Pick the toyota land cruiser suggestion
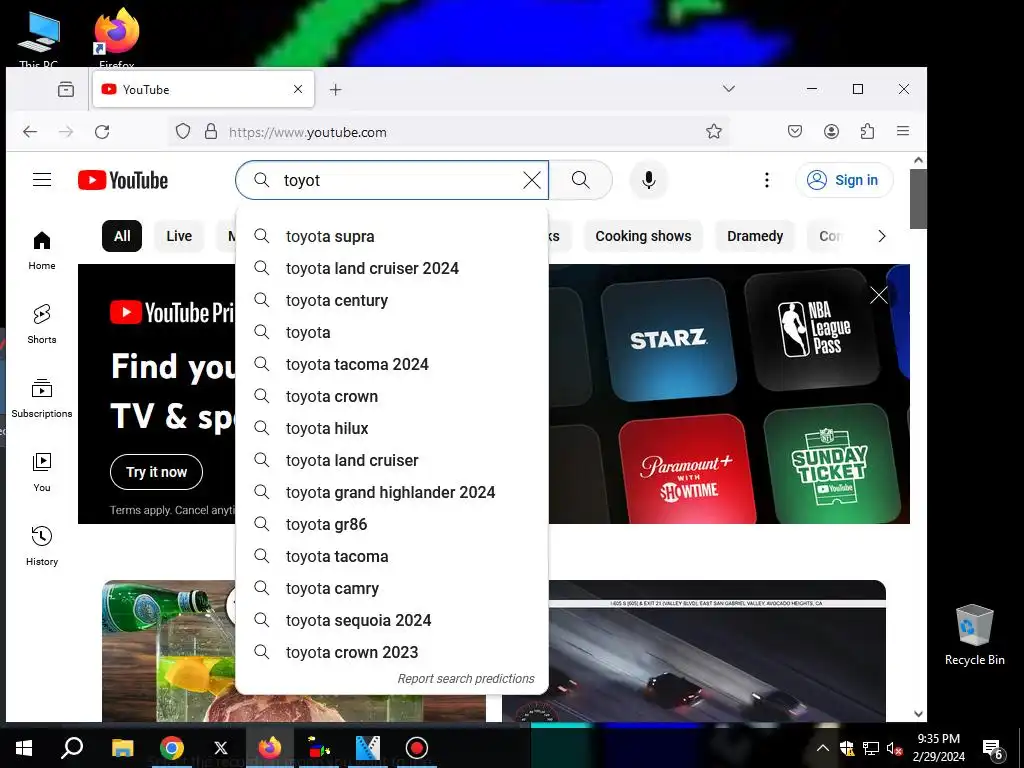 click(x=392, y=460)
